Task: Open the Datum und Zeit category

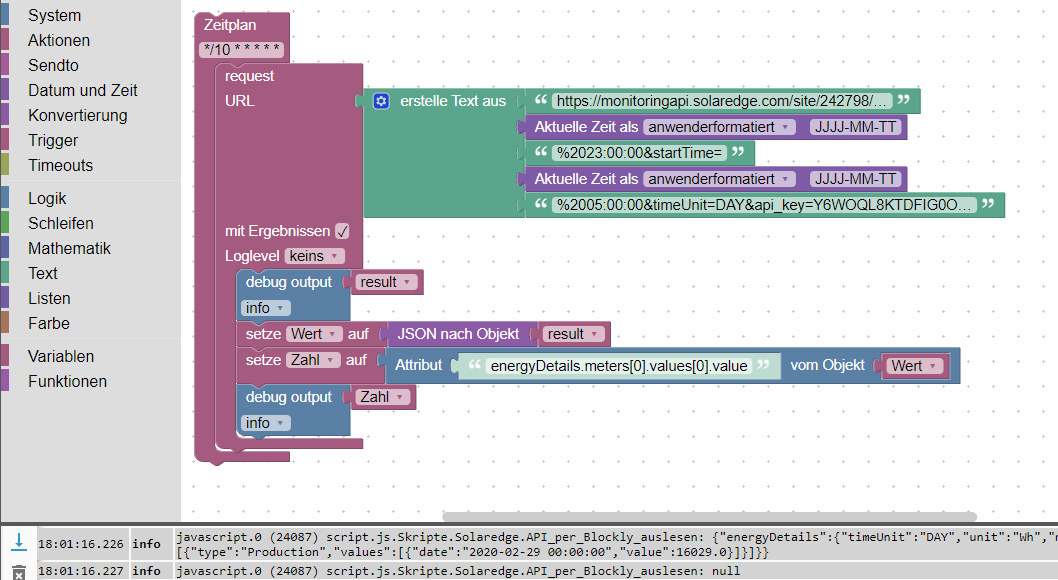Action: point(82,90)
